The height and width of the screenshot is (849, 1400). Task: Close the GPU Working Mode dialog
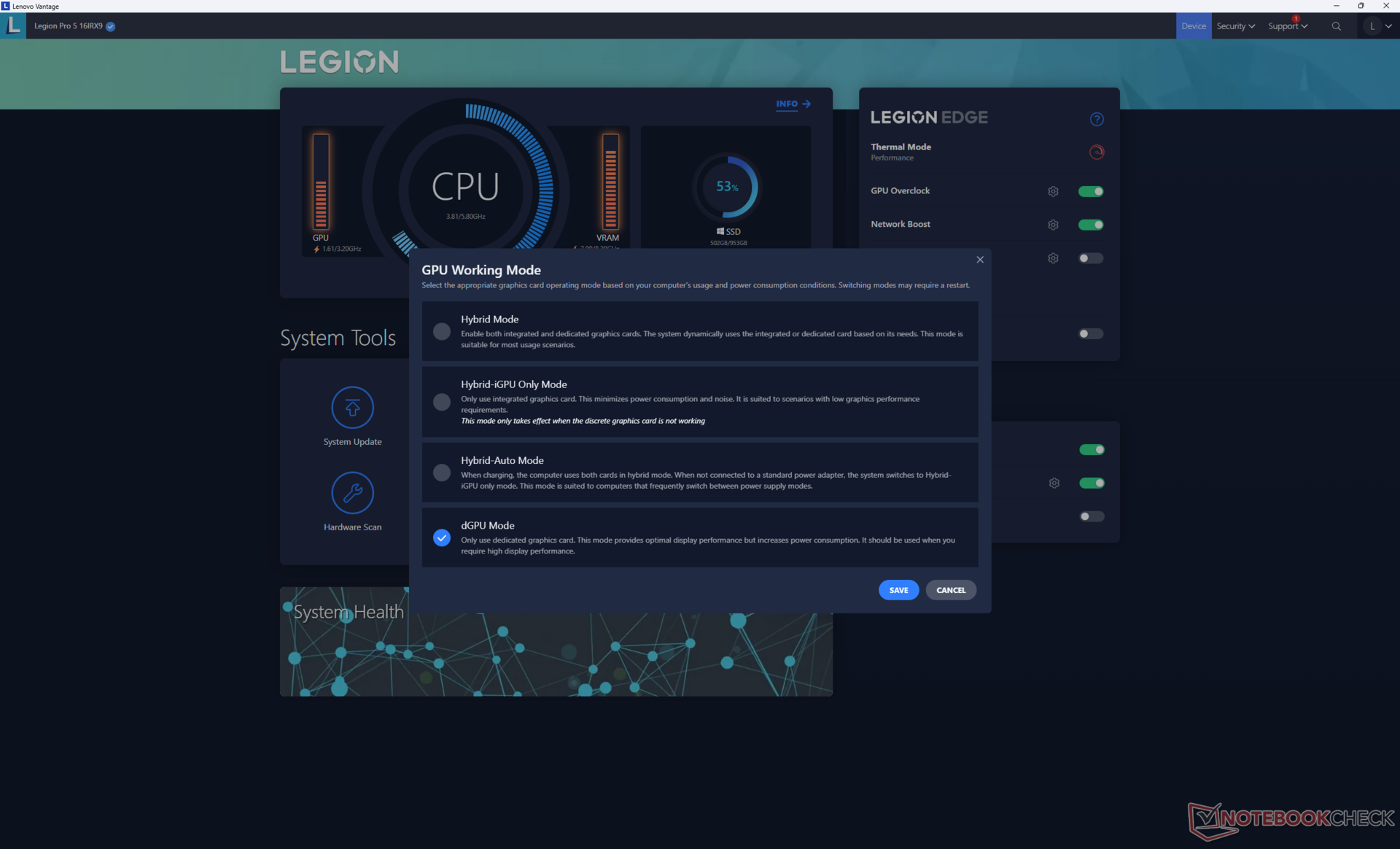point(979,260)
